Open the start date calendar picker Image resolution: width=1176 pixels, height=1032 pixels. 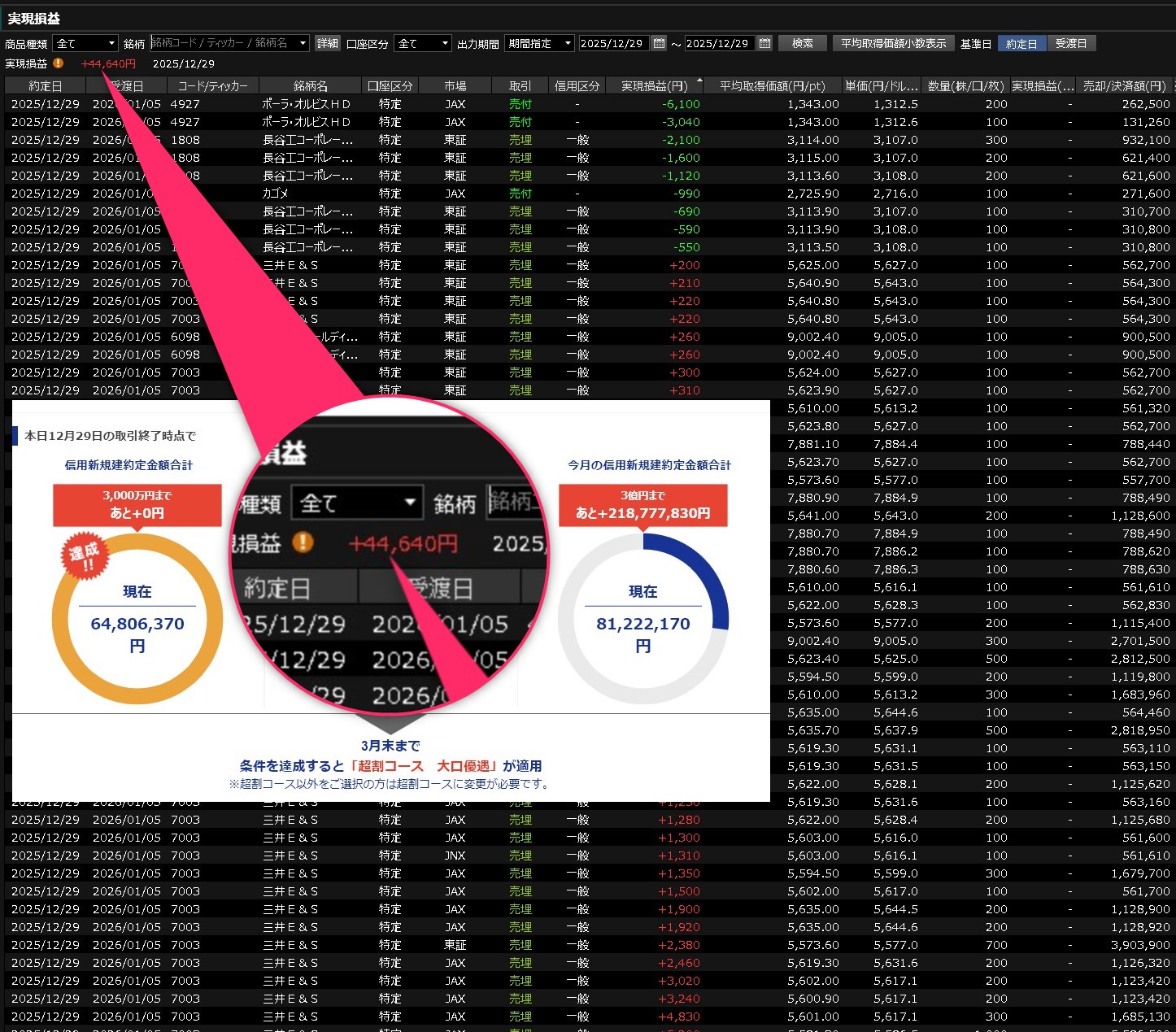660,43
